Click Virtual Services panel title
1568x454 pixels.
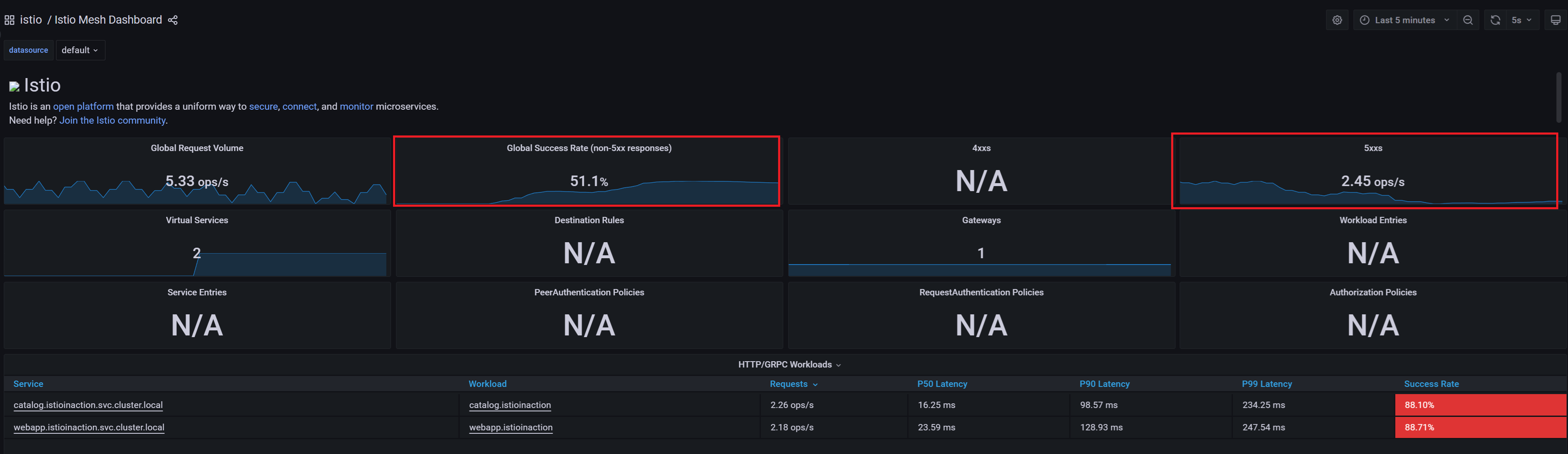pyautogui.click(x=197, y=221)
